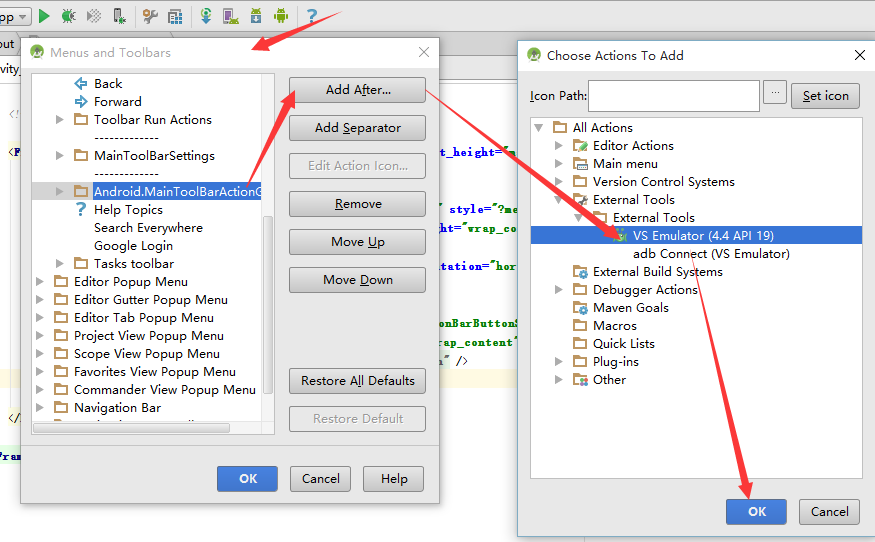The height and width of the screenshot is (542, 875).
Task: Sync project with Gradle files icon
Action: pos(206,16)
